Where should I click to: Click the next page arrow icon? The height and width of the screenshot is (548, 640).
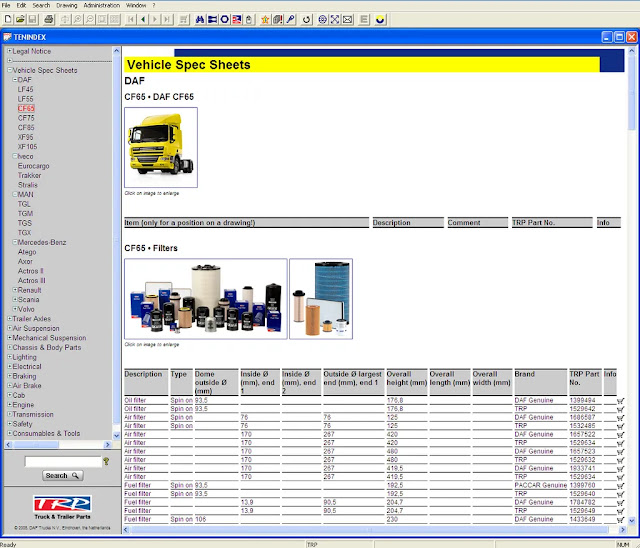pos(155,19)
